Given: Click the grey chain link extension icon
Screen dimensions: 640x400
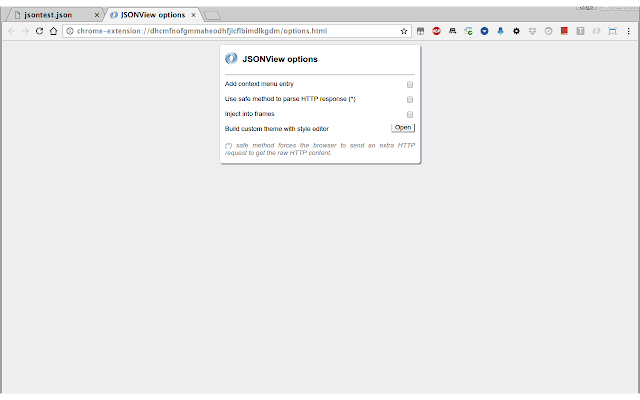Looking at the screenshot, I should click(x=596, y=31).
